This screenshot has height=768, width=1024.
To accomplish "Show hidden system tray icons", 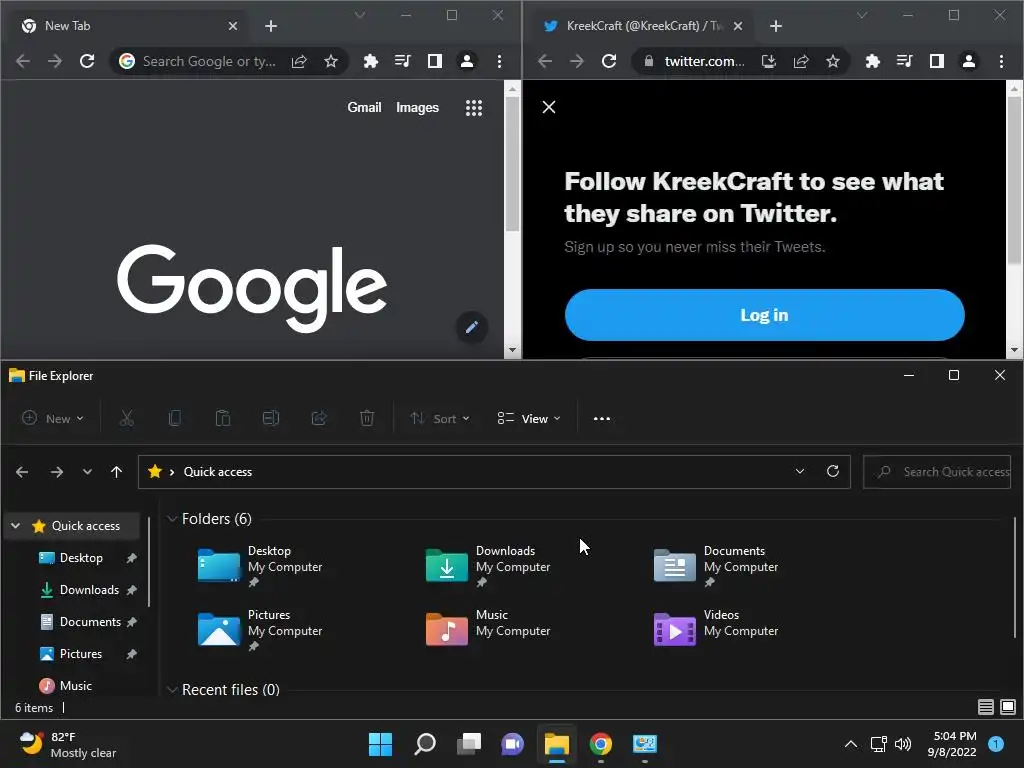I will 850,744.
